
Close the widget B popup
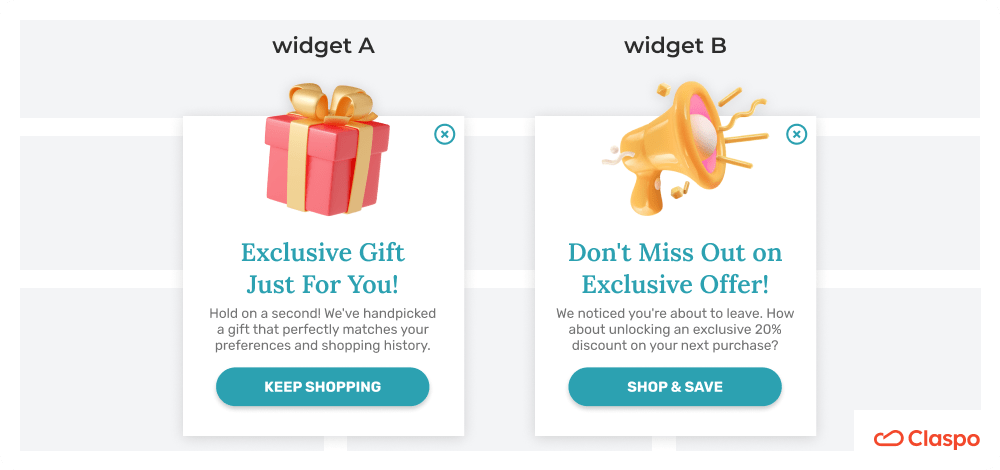(x=796, y=134)
